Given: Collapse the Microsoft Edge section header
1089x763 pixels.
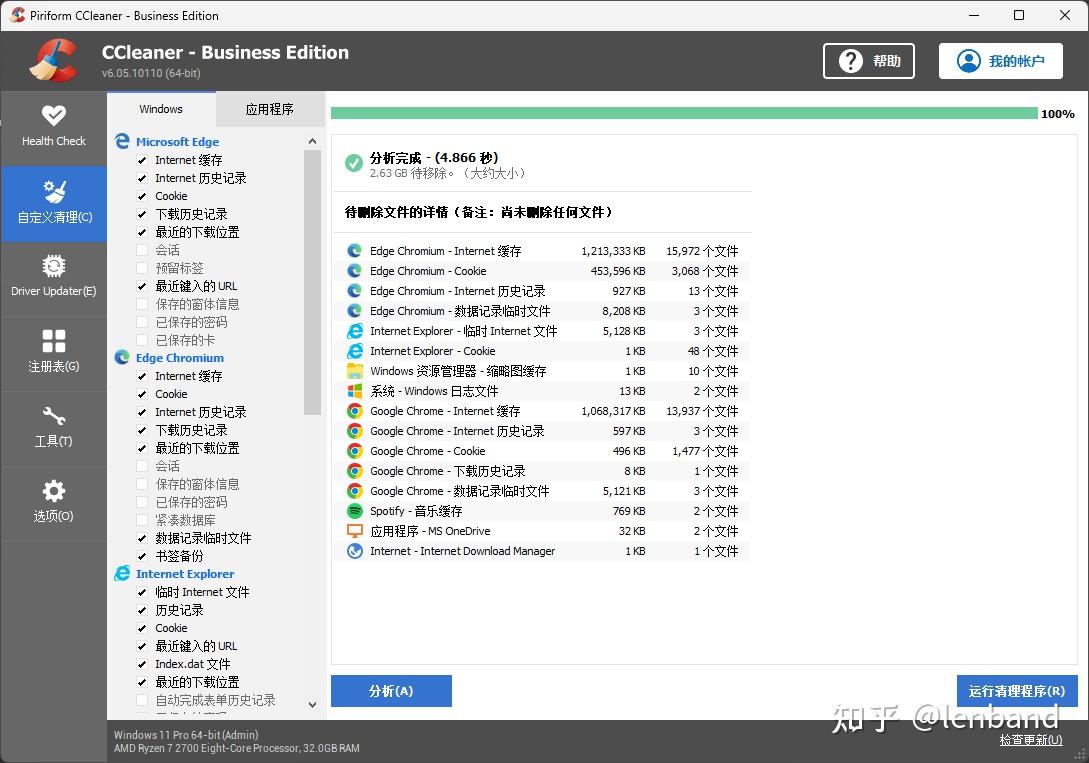Looking at the screenshot, I should 177,142.
